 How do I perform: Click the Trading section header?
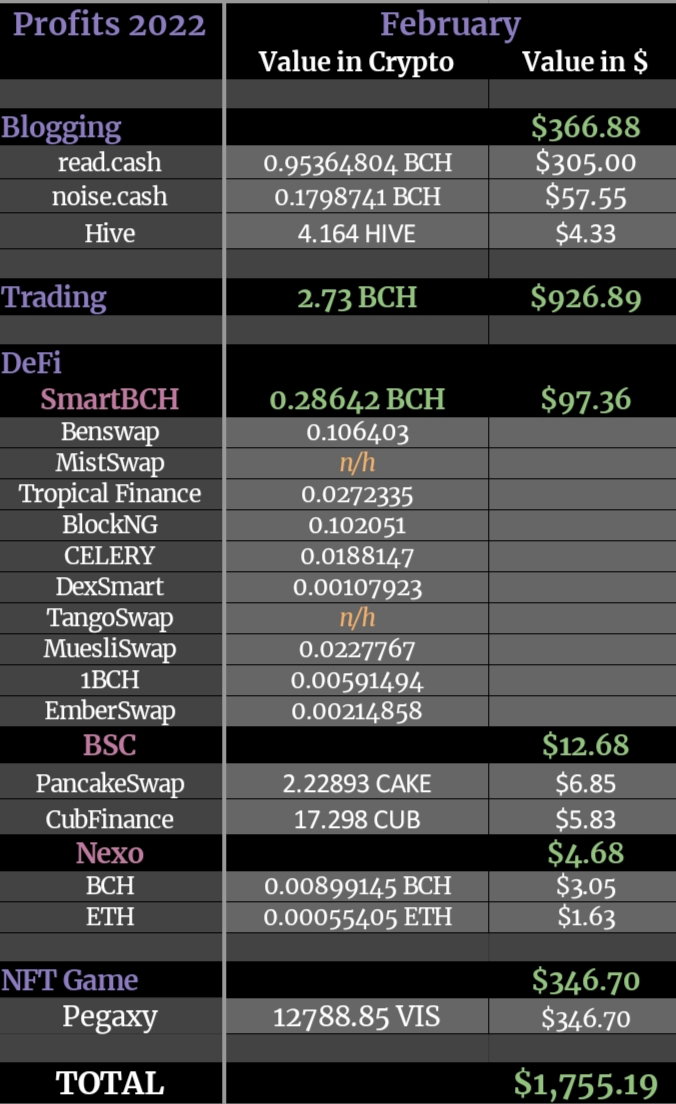coord(54,297)
